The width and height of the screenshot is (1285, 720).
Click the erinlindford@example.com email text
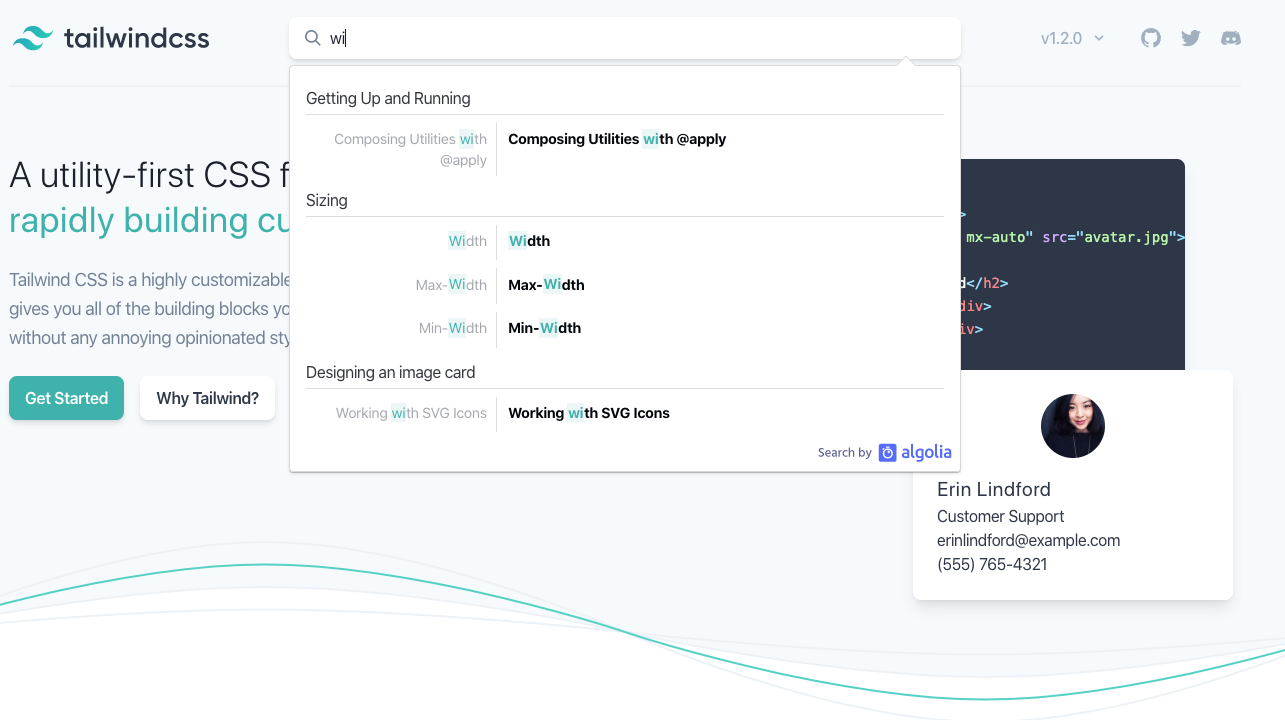(1028, 540)
